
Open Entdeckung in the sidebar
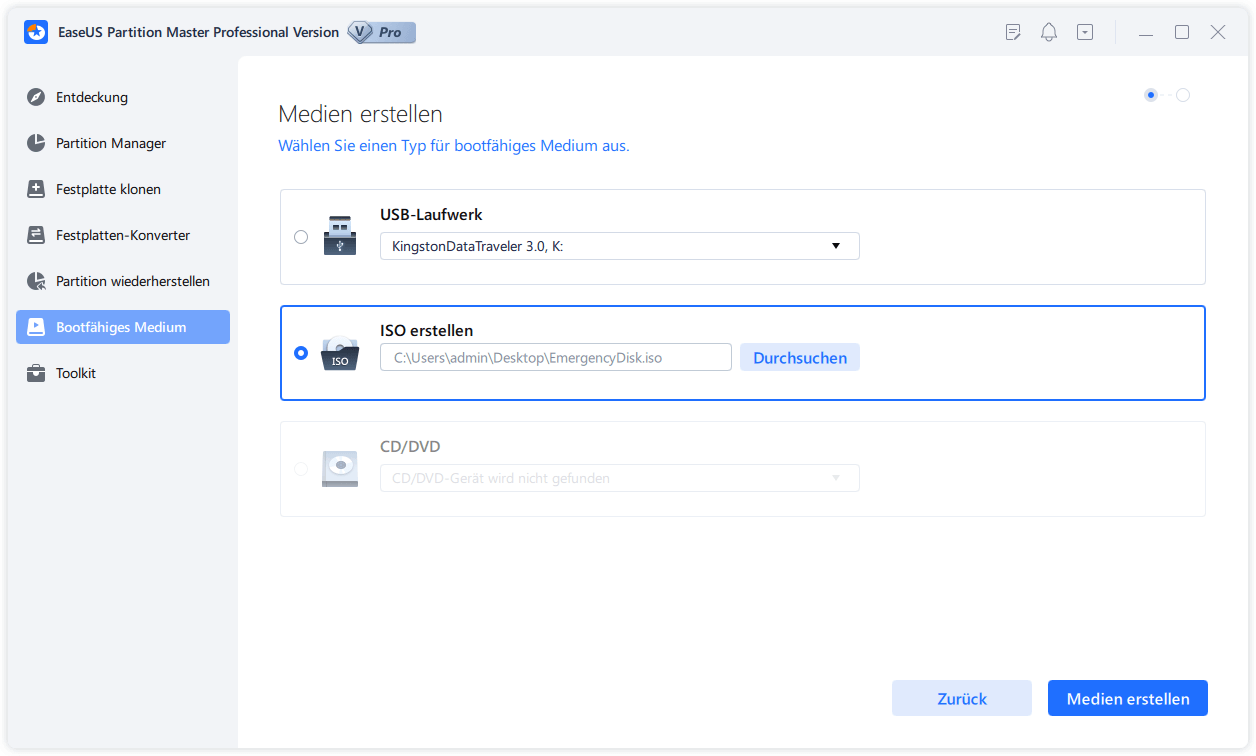tap(123, 97)
